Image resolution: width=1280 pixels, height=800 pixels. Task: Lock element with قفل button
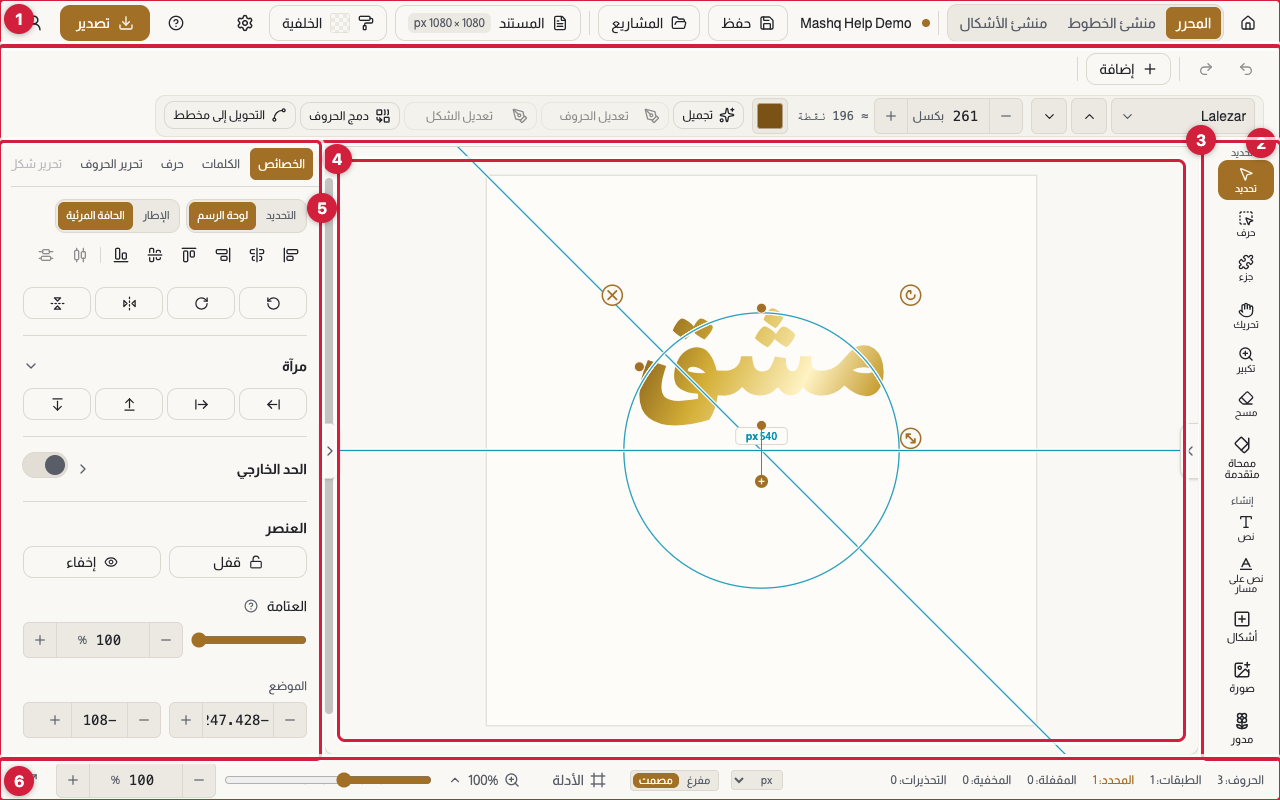tap(238, 562)
